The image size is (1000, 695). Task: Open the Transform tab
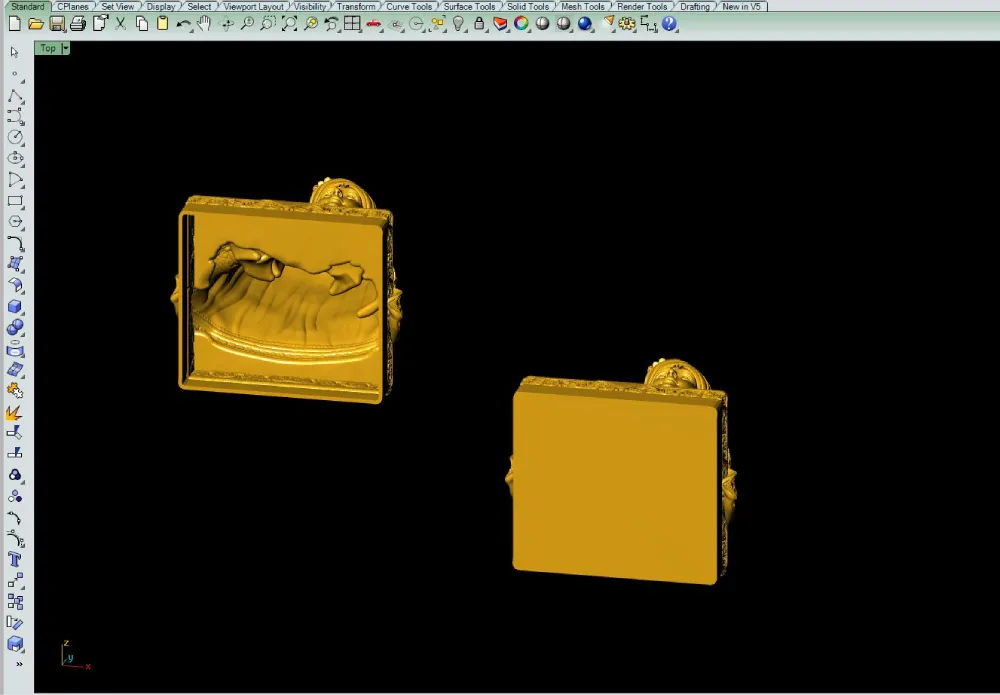(x=357, y=6)
